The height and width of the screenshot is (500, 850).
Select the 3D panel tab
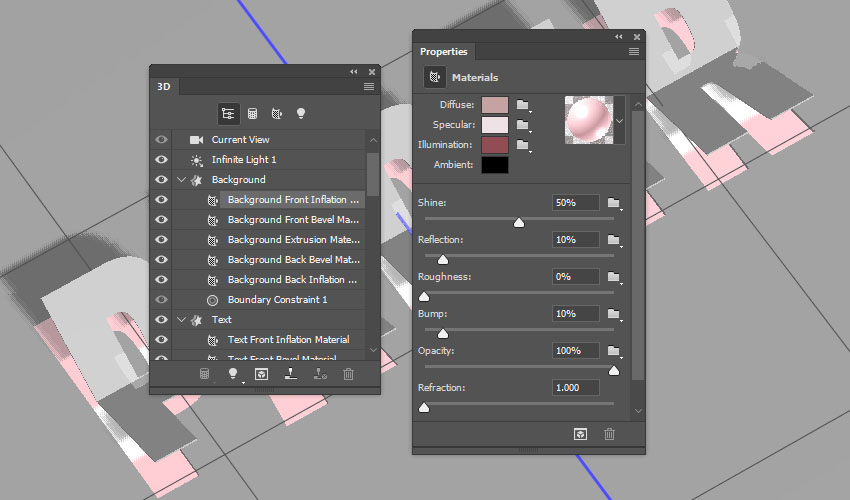[164, 87]
